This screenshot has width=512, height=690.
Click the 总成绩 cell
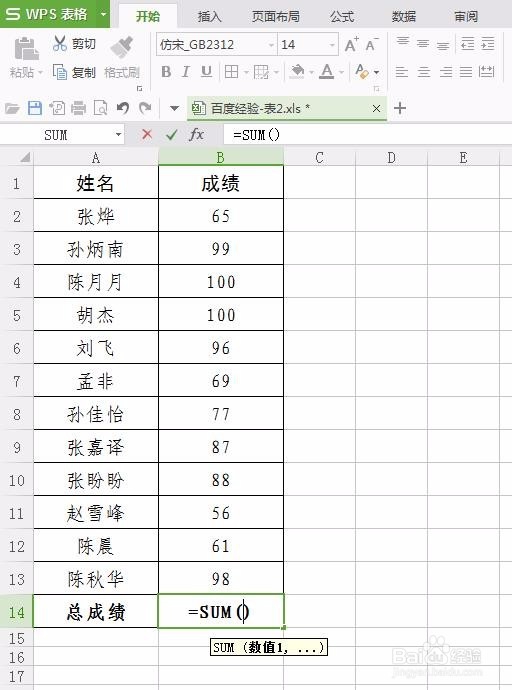[96, 611]
